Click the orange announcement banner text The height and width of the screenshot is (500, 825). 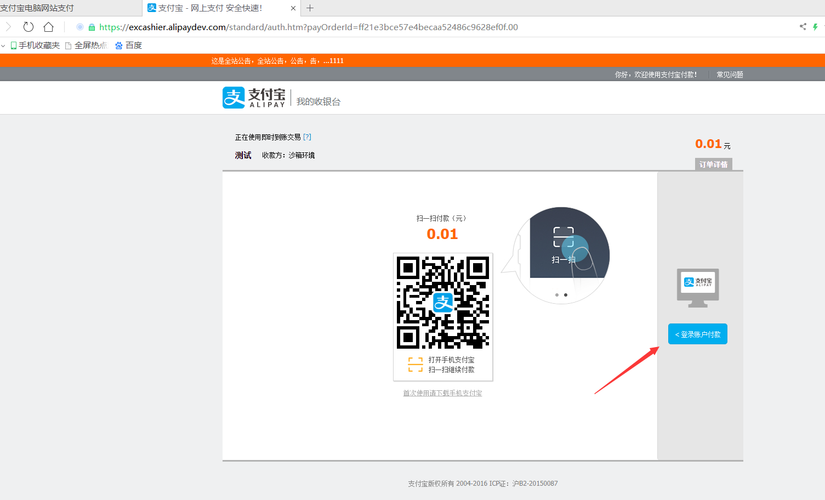[x=277, y=61]
